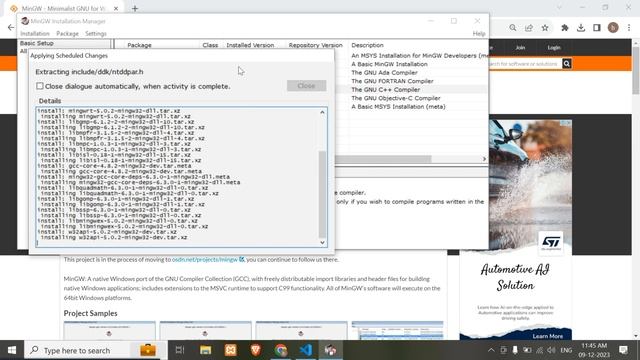This screenshot has width=640, height=360.
Task: Click the volume icon in the system tray
Action: point(551,350)
